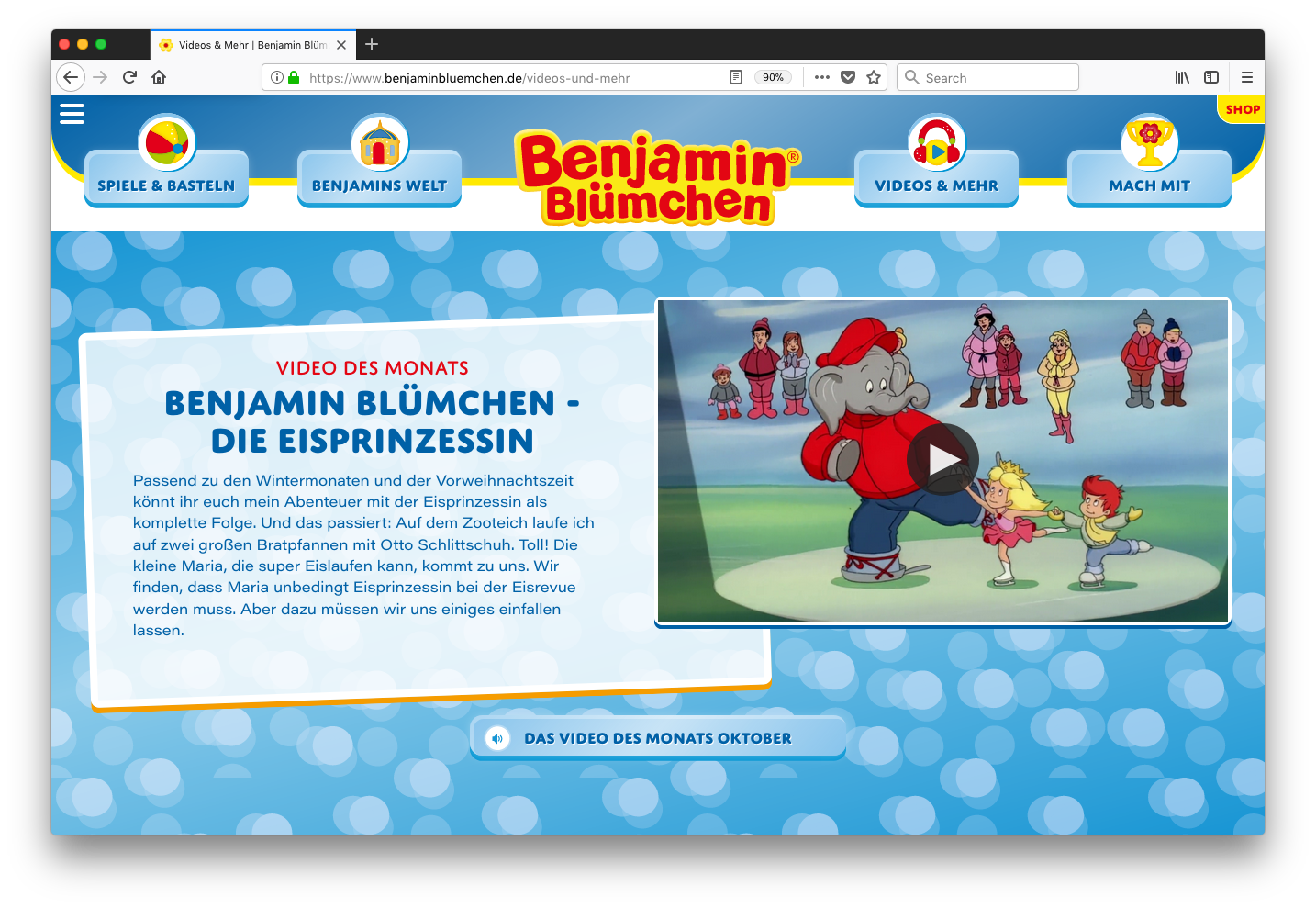The image size is (1316, 908).
Task: Open page actions three-dot menu
Action: click(x=822, y=78)
